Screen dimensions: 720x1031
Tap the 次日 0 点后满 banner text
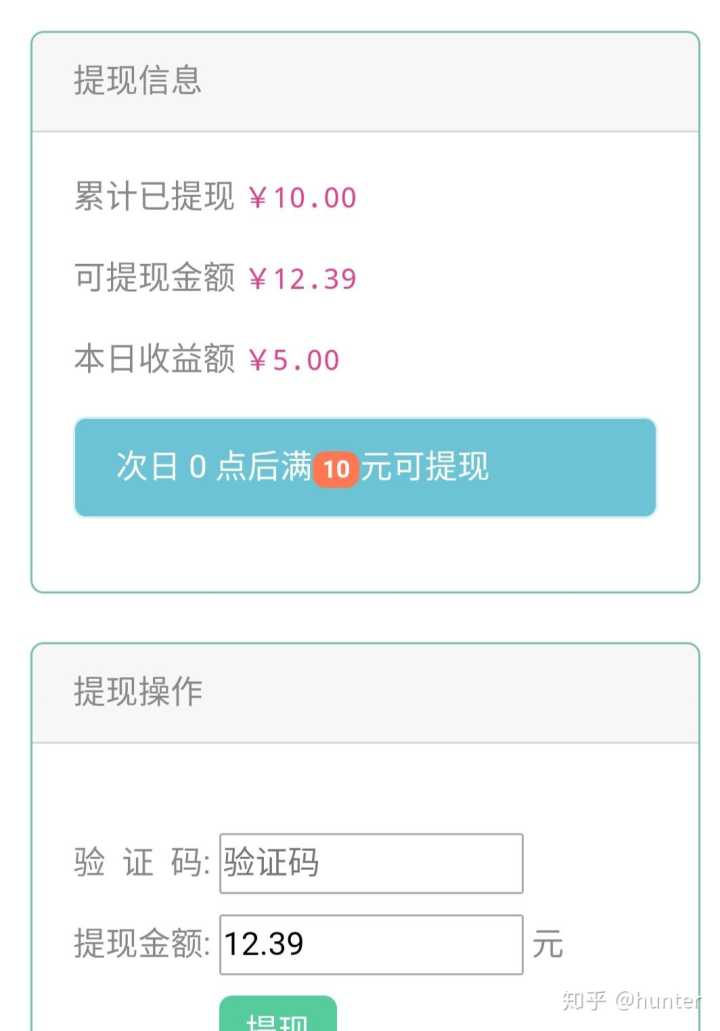click(214, 468)
